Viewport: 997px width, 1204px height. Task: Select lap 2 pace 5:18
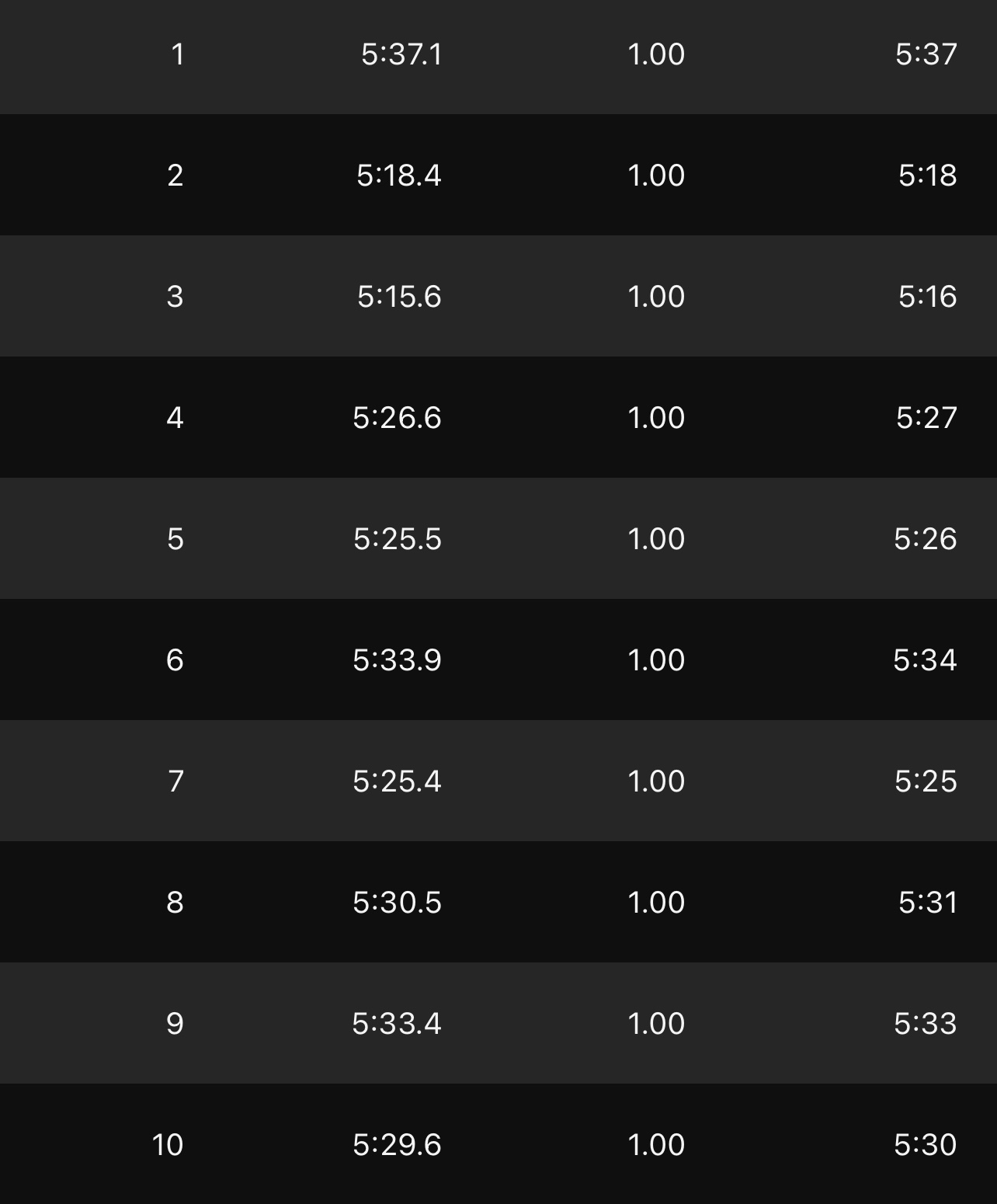click(x=928, y=176)
